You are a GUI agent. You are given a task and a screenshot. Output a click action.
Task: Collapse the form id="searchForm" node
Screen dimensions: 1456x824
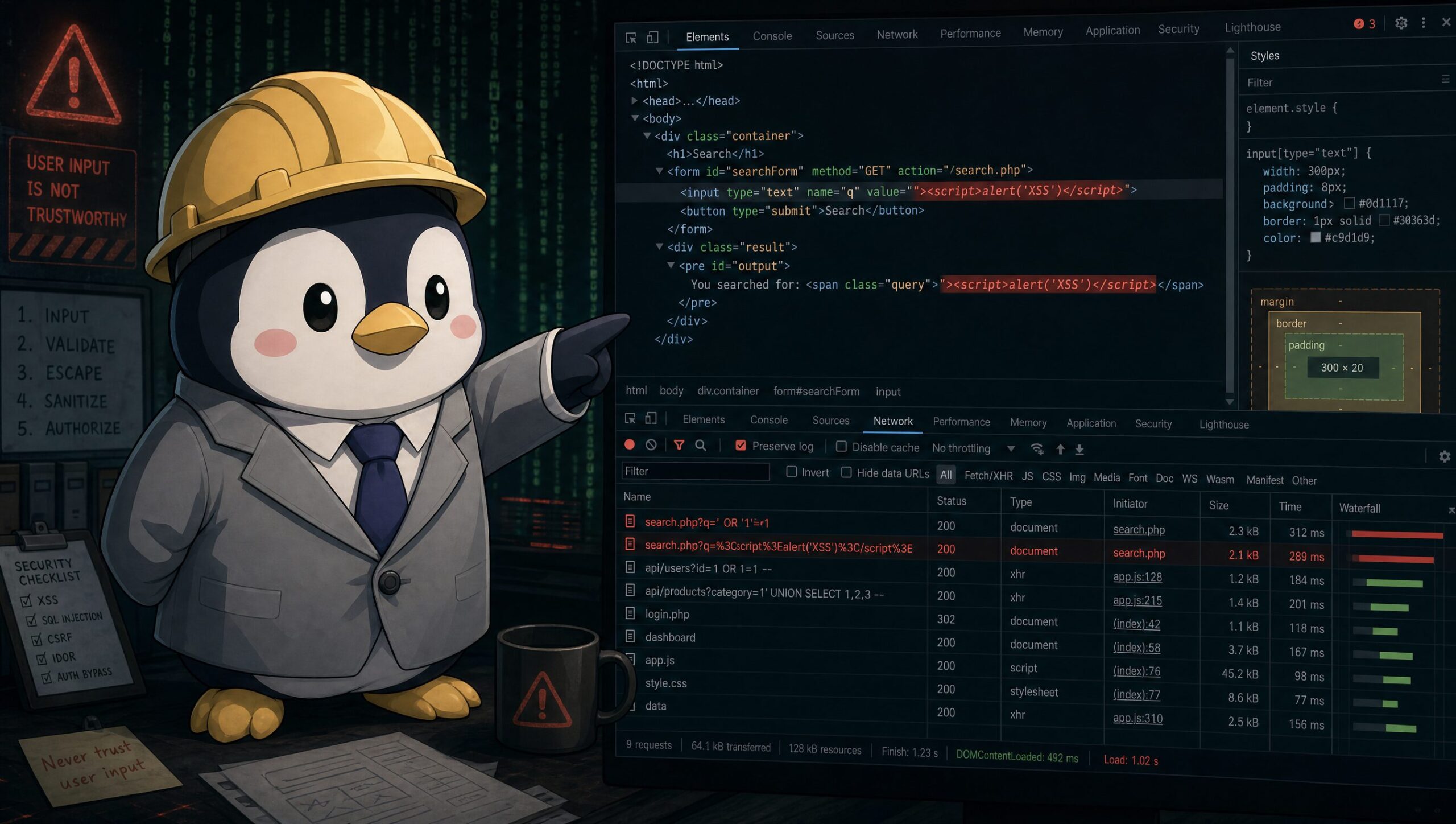[x=659, y=171]
